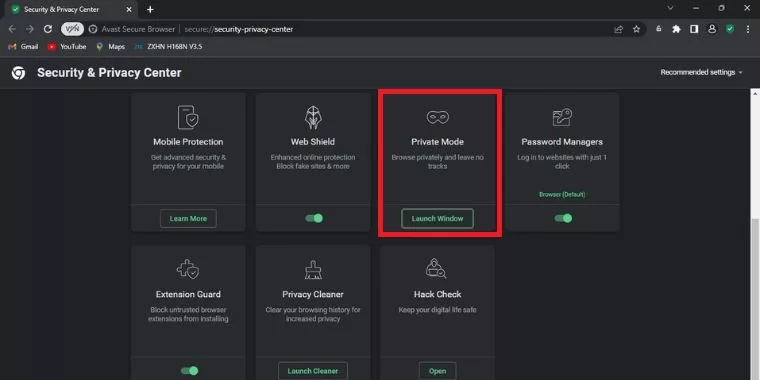Open the Gmail bookmark
The height and width of the screenshot is (380, 760).
(23, 47)
